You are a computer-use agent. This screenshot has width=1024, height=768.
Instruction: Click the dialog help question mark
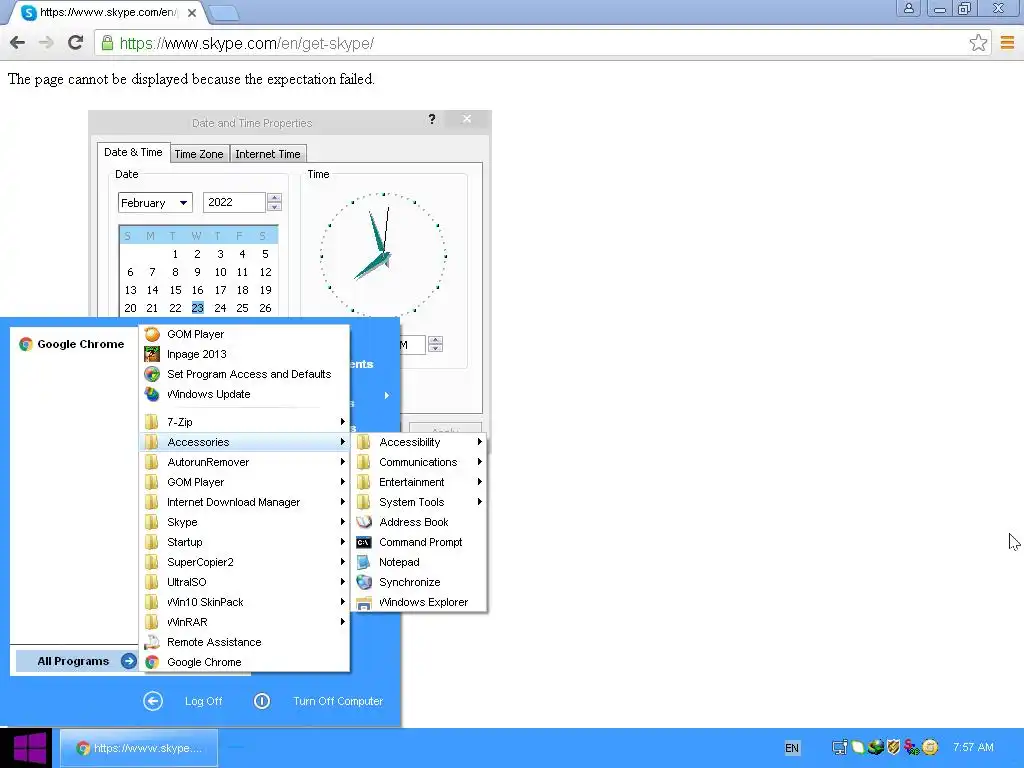432,119
